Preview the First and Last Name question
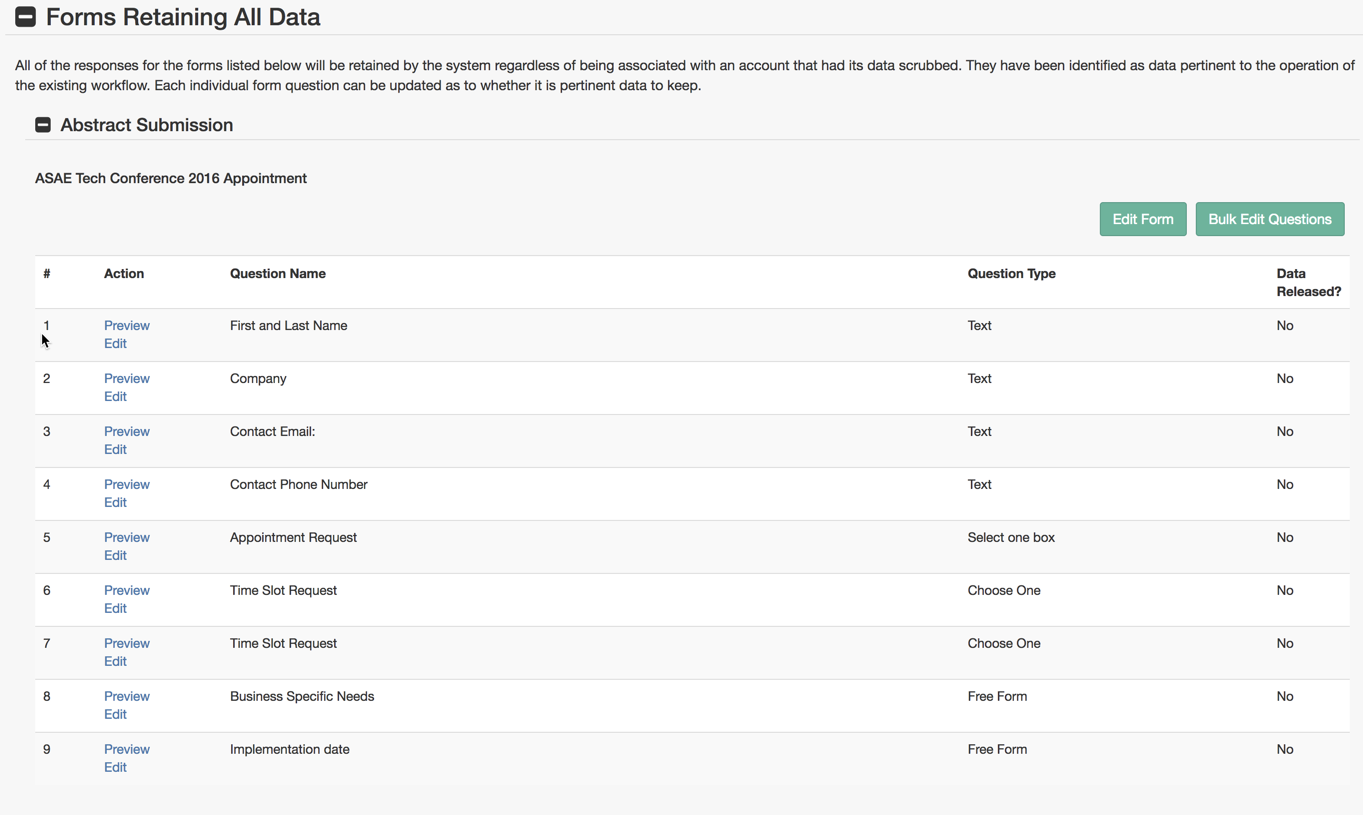This screenshot has width=1363, height=815. [x=127, y=326]
